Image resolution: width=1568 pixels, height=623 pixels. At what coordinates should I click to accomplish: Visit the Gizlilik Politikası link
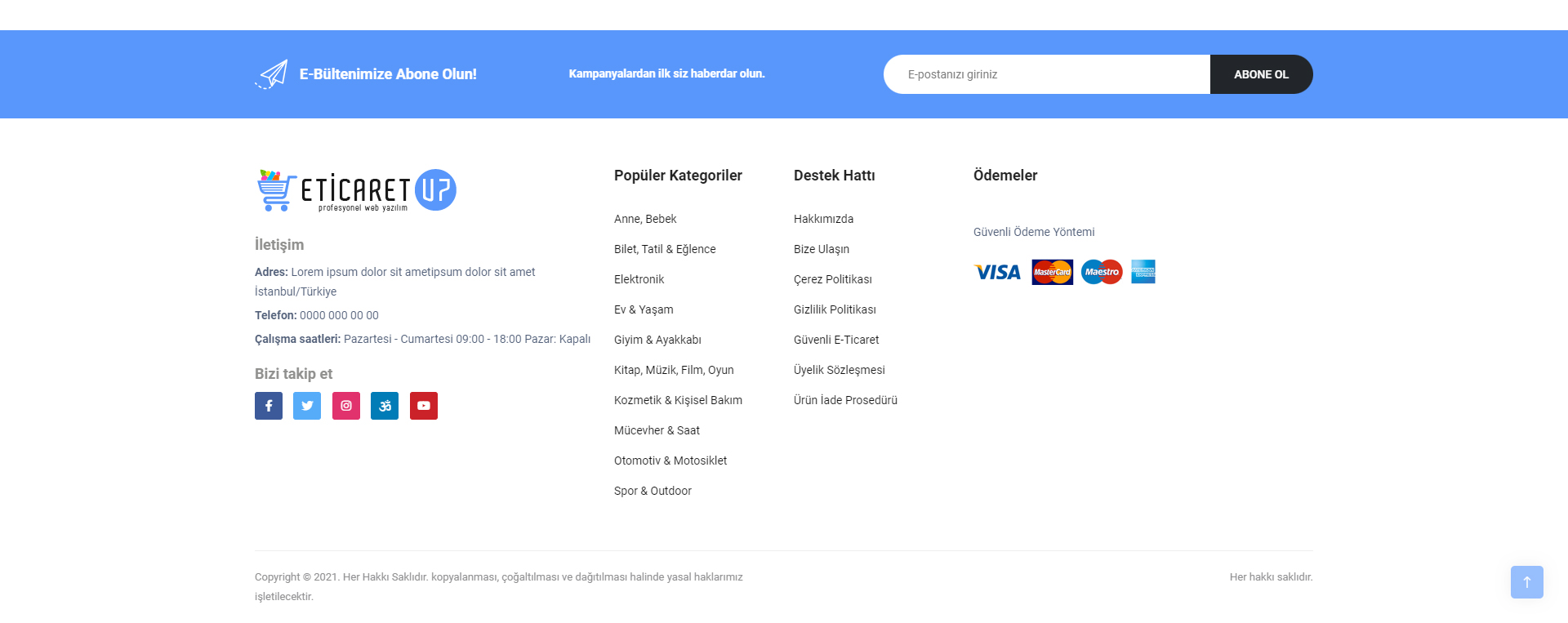click(x=835, y=309)
